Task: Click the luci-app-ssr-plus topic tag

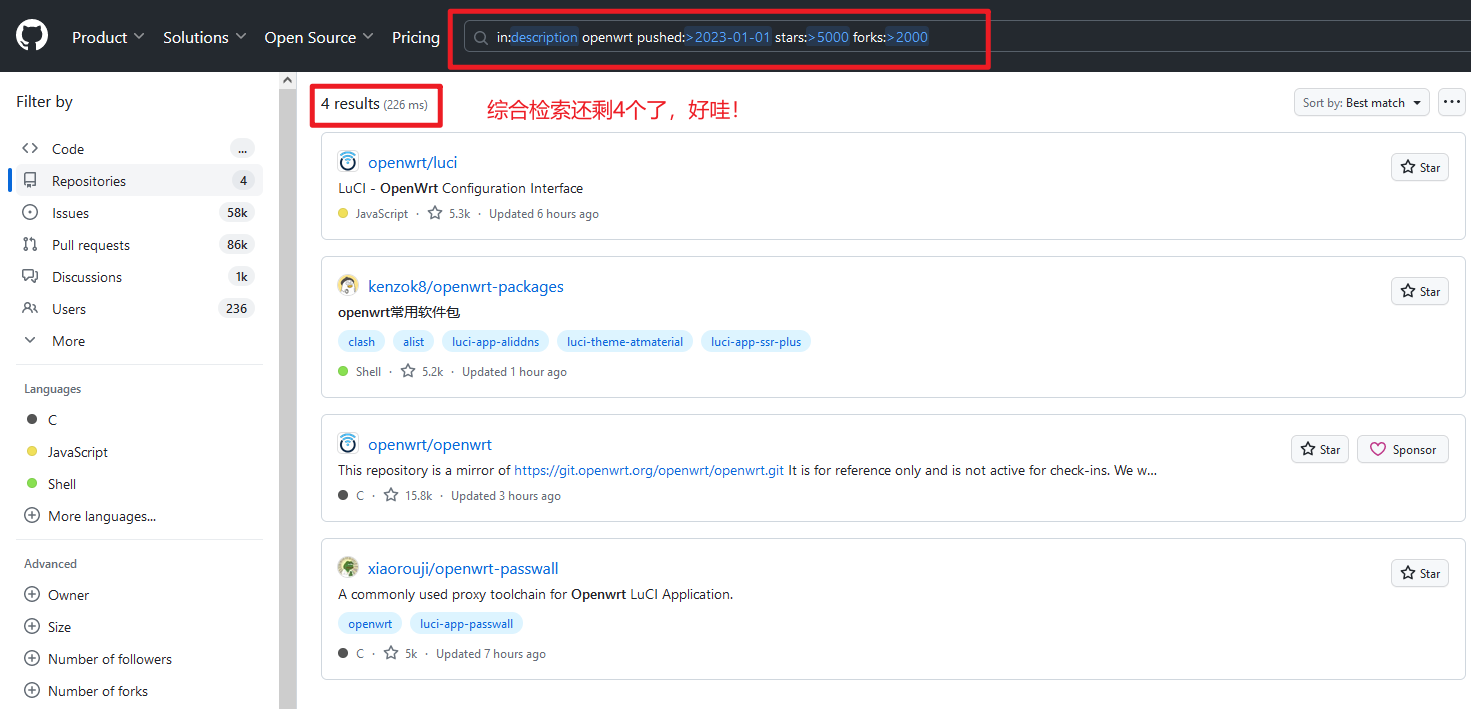Action: click(x=756, y=341)
